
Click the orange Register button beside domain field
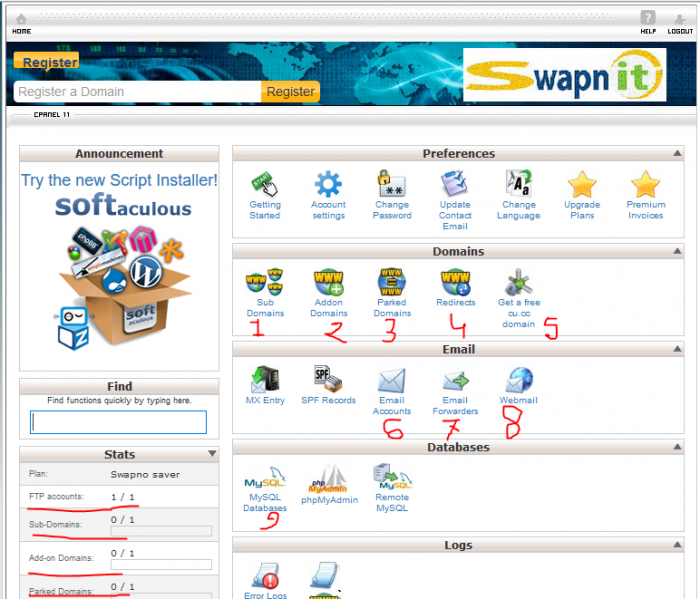coord(291,92)
